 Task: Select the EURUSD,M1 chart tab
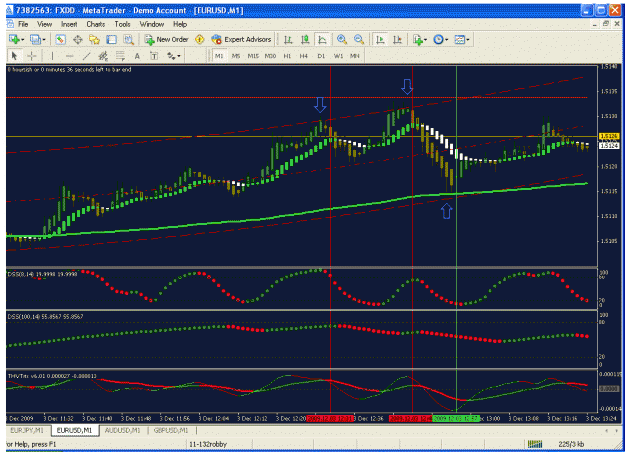[x=75, y=430]
